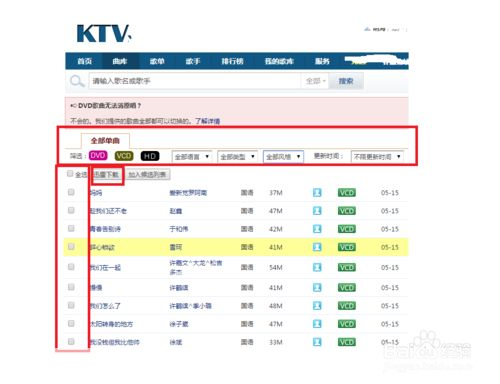
Task: Click green VCD badge in yellow highlighted row
Action: (x=347, y=247)
